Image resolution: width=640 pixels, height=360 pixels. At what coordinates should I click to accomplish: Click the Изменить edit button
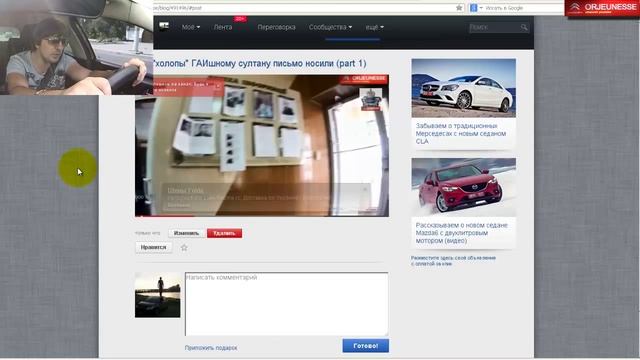187,233
